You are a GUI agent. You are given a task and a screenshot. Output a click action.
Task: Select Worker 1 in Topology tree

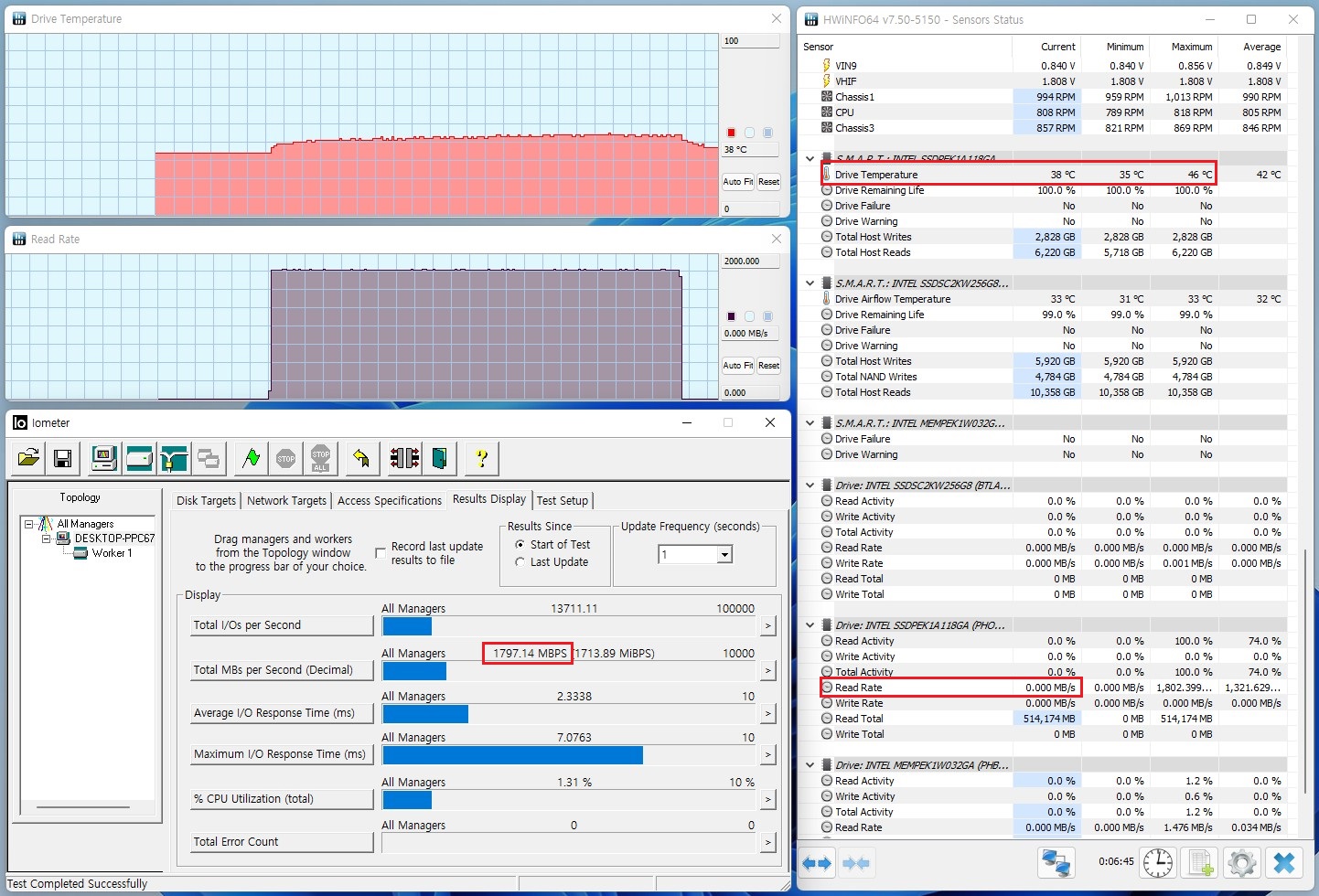[112, 553]
